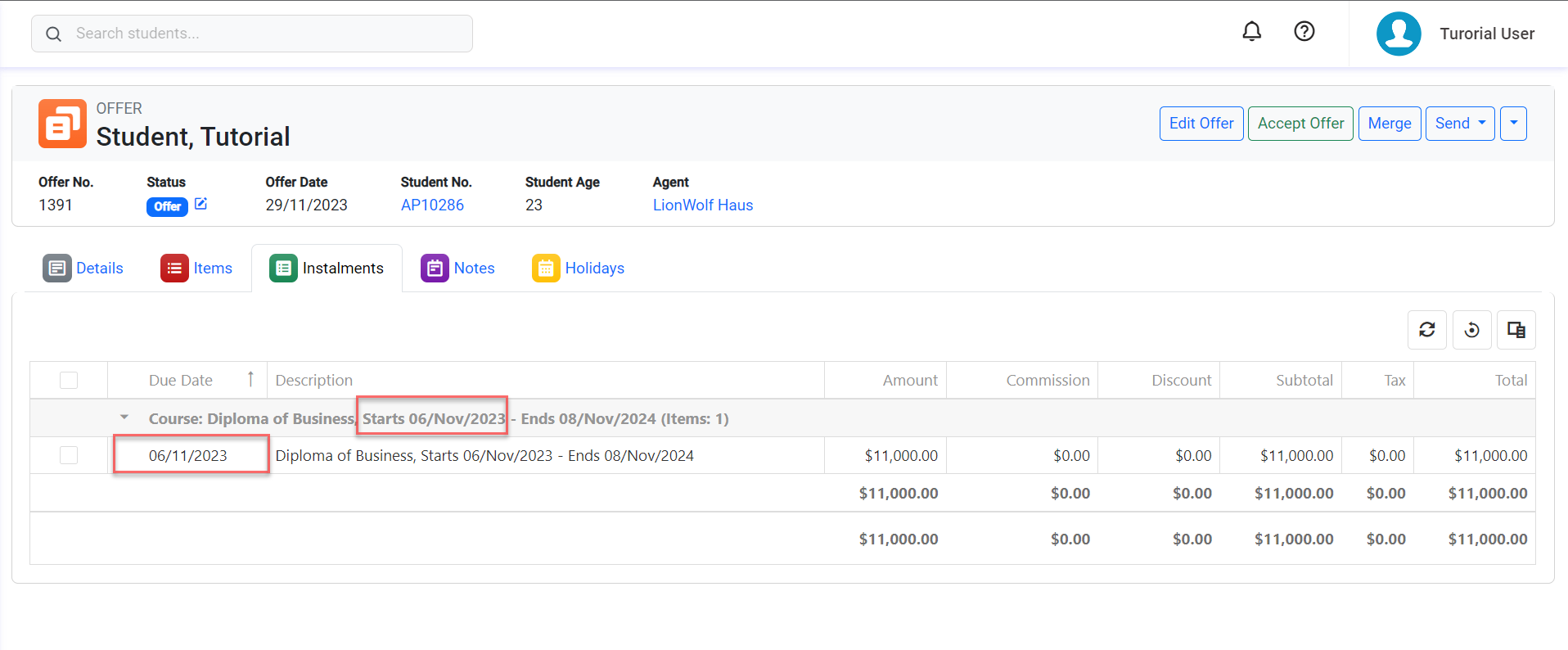The width and height of the screenshot is (1568, 650).
Task: Collapse the Diploma of Business course group
Action: coord(124,418)
